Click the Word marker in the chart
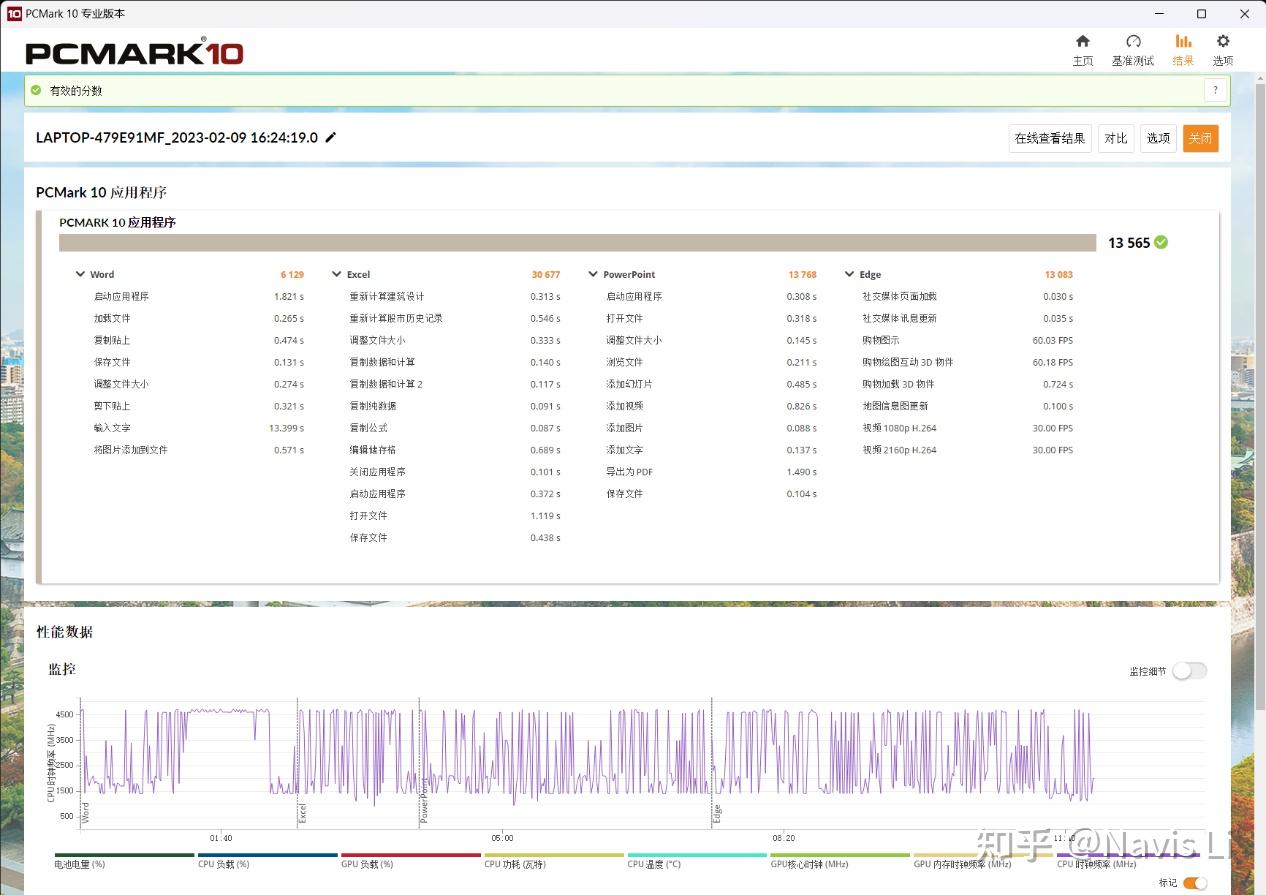The height and width of the screenshot is (895, 1266). [85, 812]
